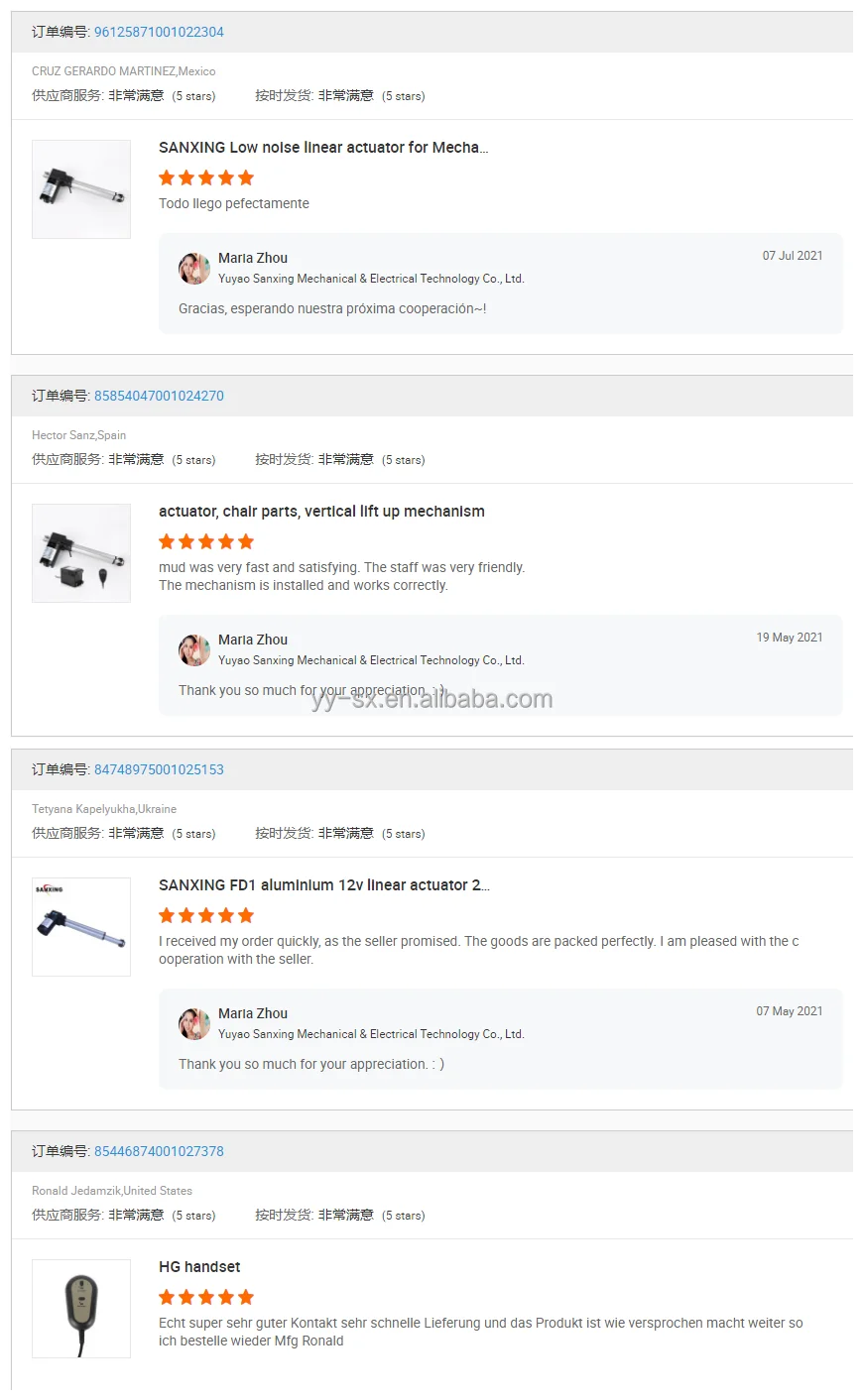Click reviewer name Tetyana Kapelyukha, Ukraine

104,809
